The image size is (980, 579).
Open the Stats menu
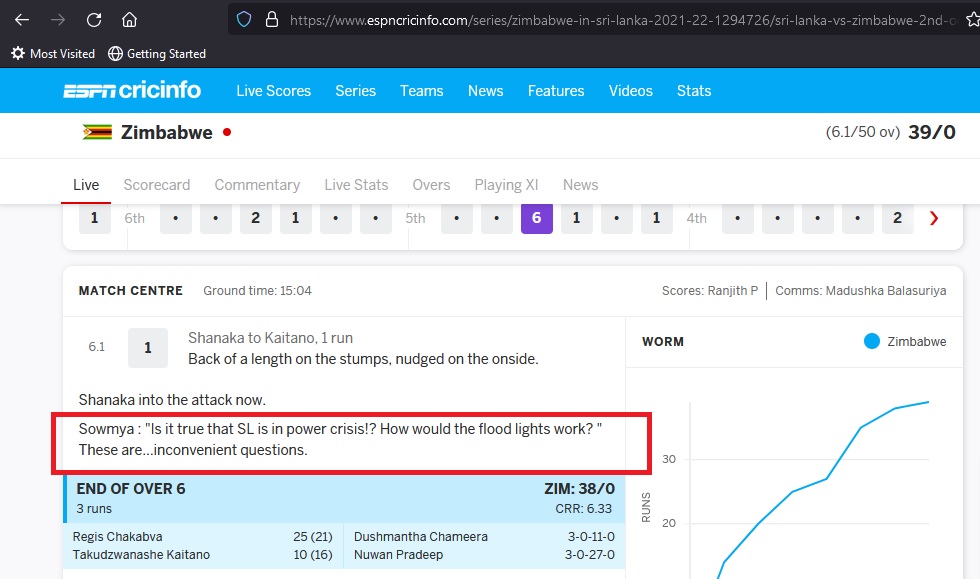tap(694, 91)
